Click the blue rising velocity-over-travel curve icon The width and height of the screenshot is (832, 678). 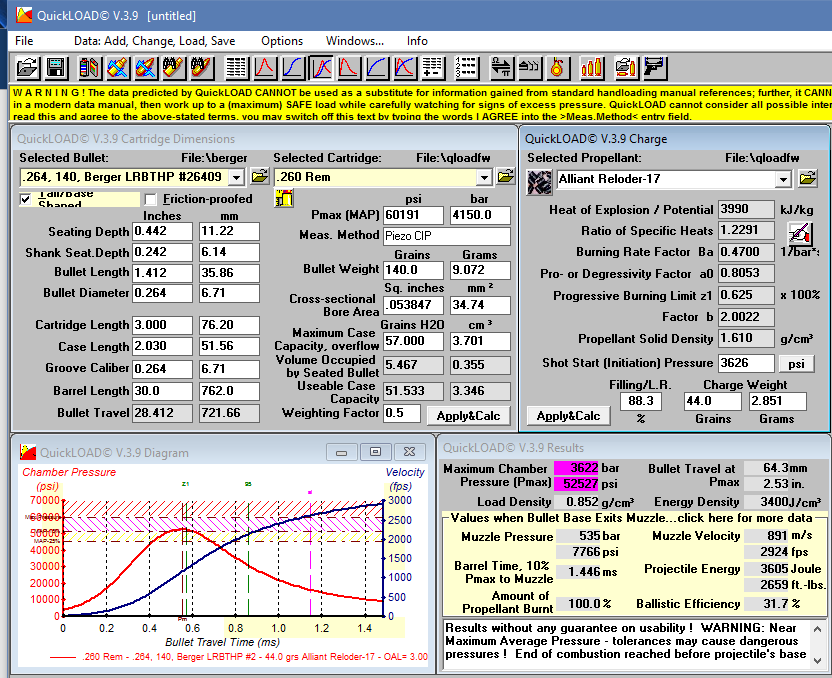(x=377, y=67)
